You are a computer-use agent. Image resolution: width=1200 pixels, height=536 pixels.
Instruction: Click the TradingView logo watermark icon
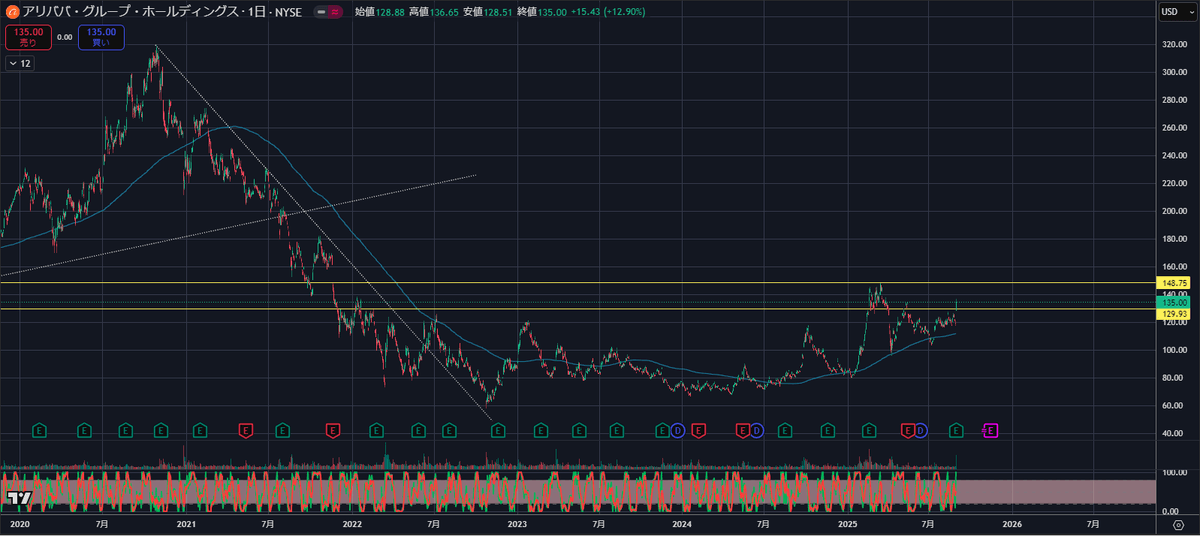tap(17, 498)
